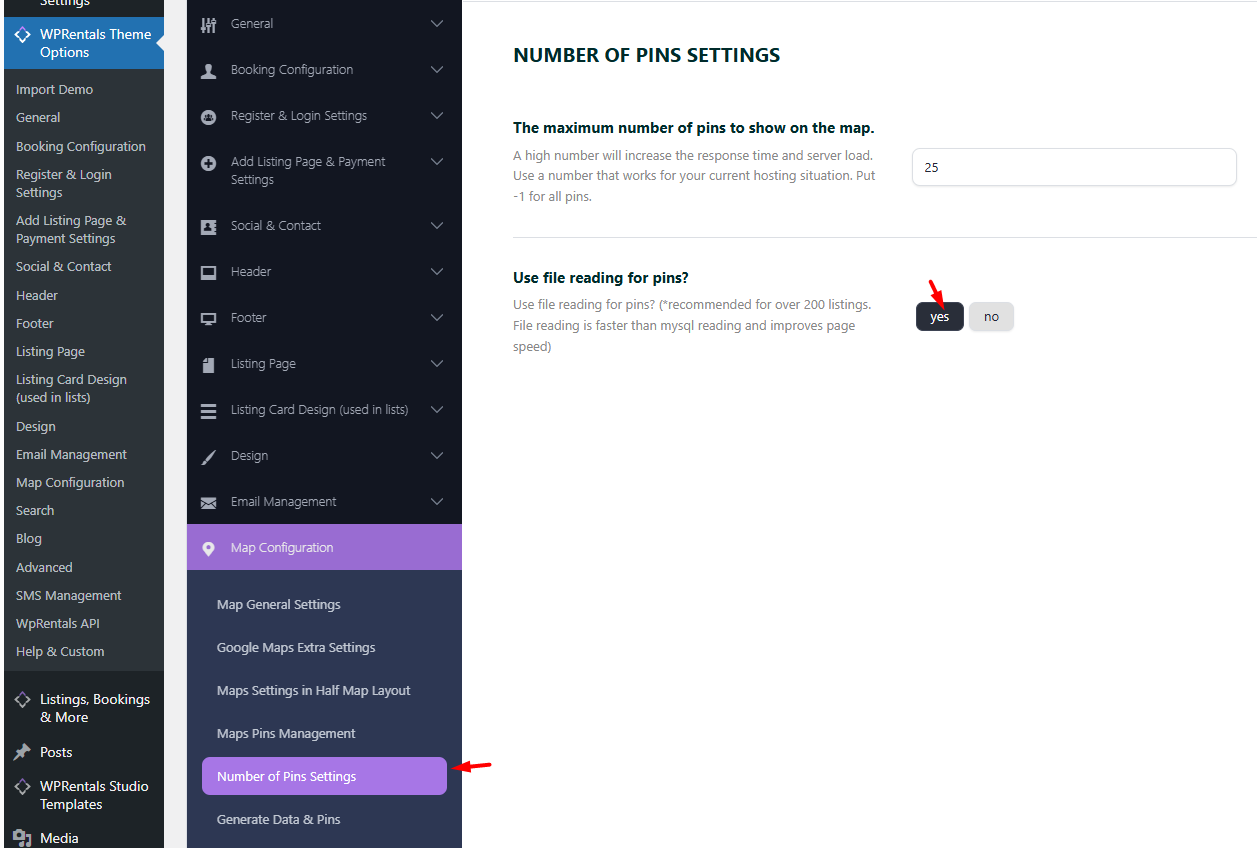The width and height of the screenshot is (1257, 848).
Task: Click the Map Configuration pin icon
Action: (x=208, y=548)
